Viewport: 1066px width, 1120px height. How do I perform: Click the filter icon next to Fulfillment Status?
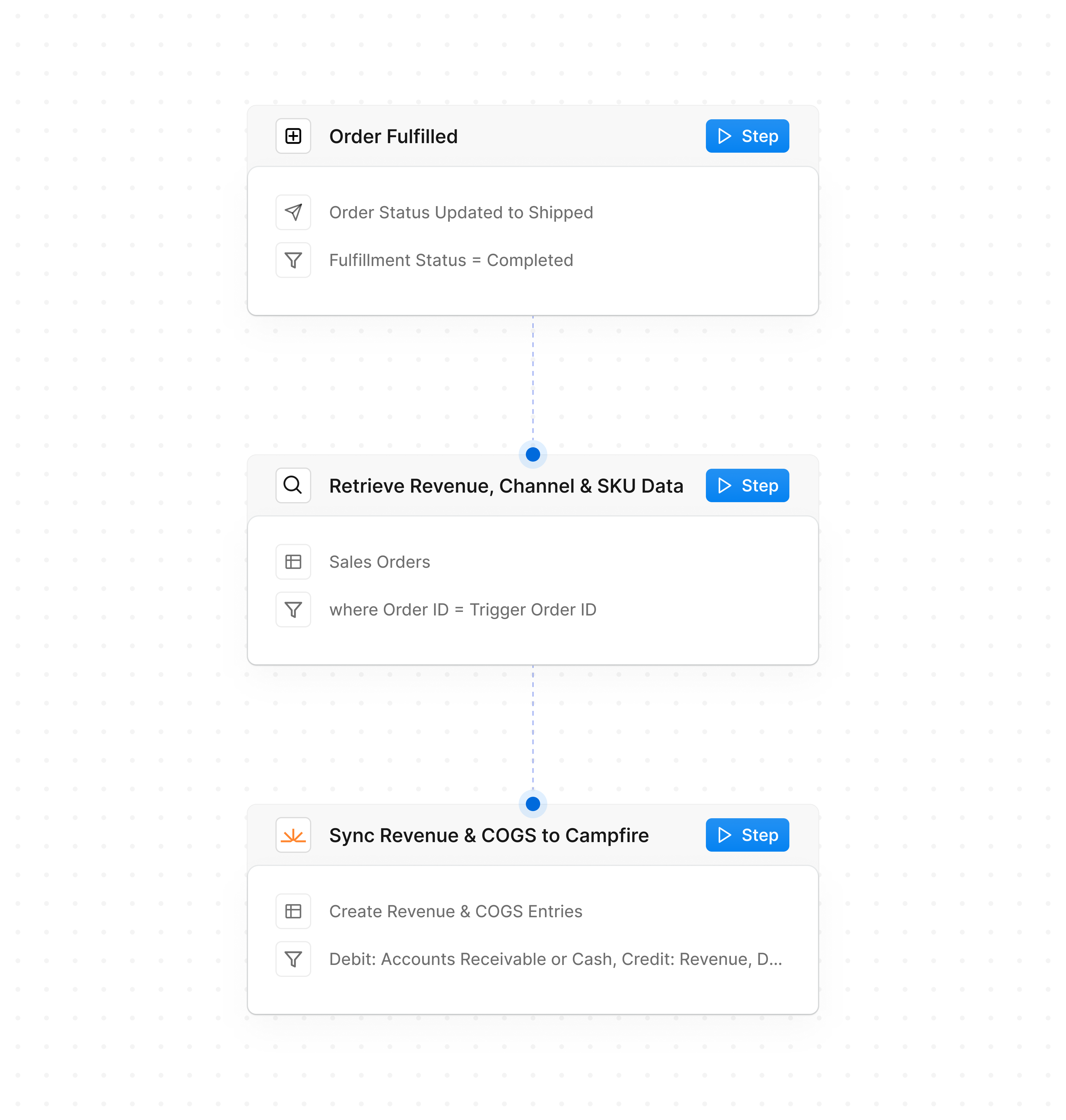point(293,260)
